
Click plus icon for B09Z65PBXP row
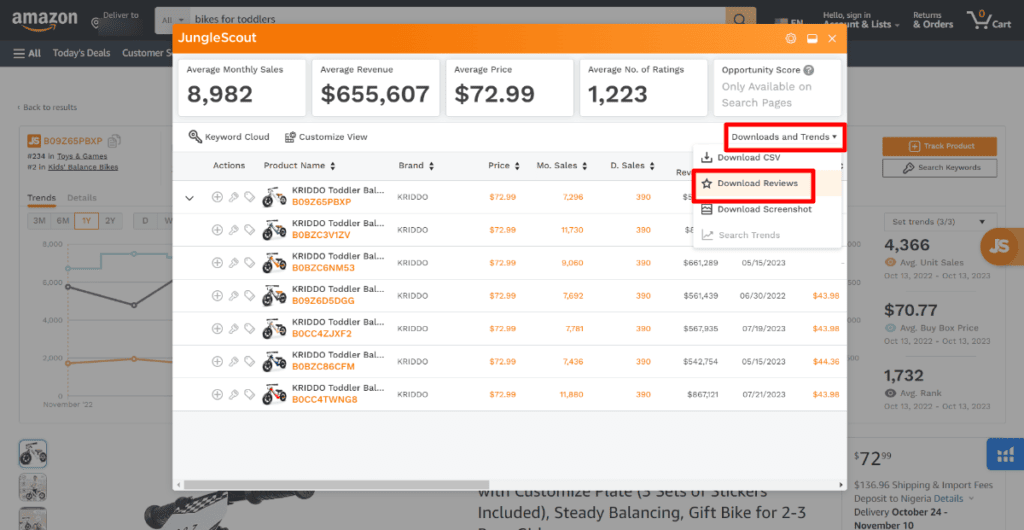click(x=217, y=196)
